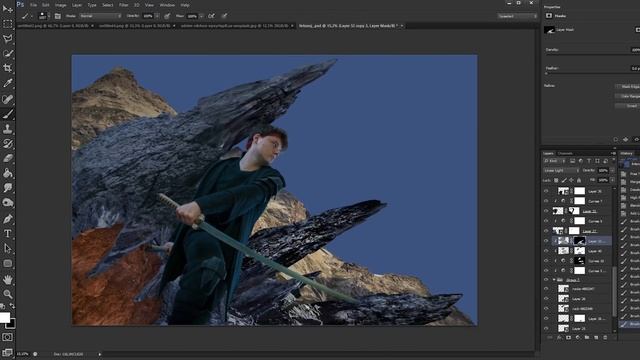Add a layer style (fx)

[x=559, y=338]
